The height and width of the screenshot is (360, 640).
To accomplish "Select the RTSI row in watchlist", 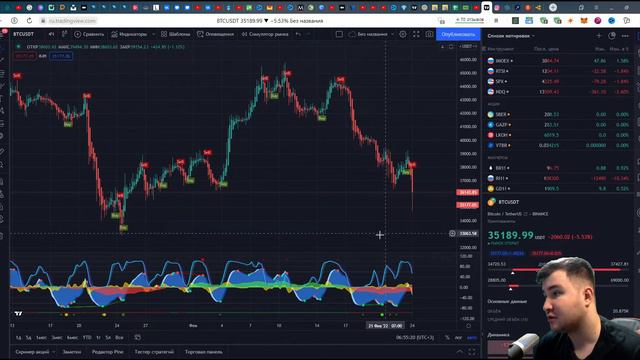I will tap(558, 71).
